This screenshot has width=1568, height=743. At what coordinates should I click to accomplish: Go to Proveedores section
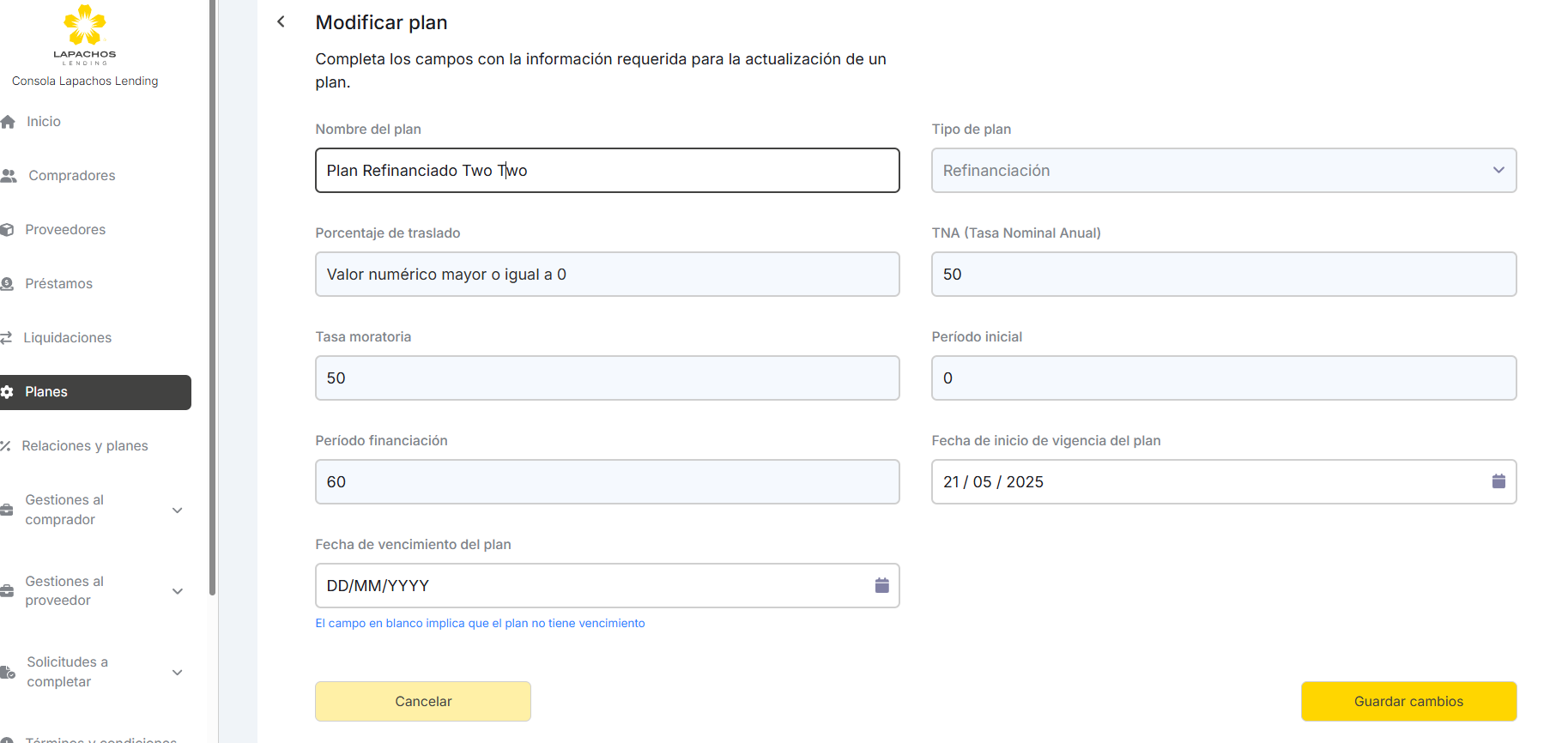tap(65, 230)
